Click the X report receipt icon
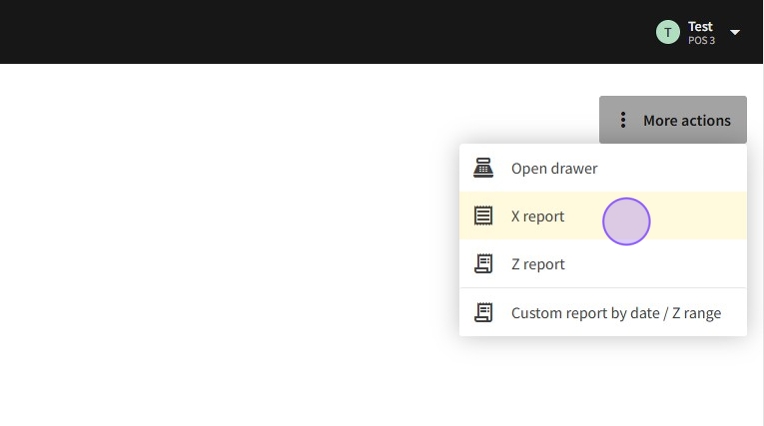 [483, 216]
